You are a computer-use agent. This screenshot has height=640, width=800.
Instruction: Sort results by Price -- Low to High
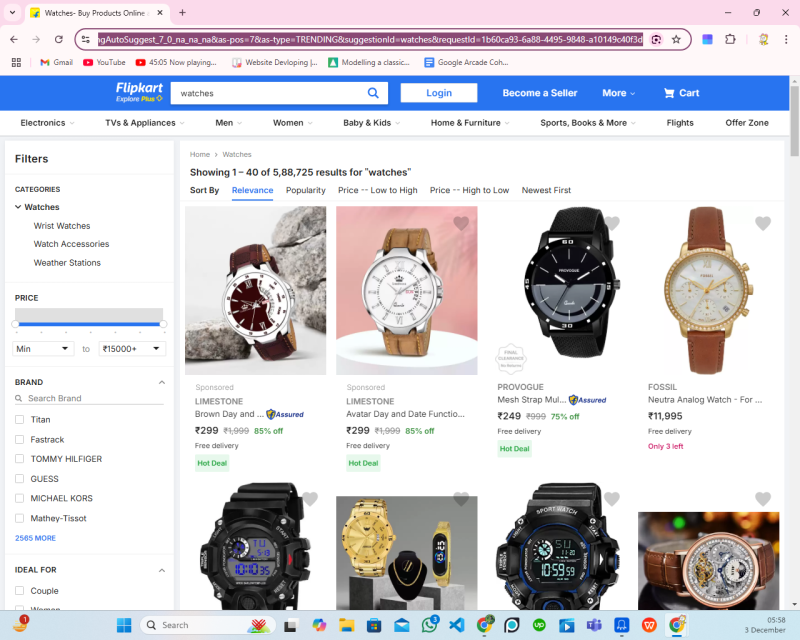click(x=377, y=190)
